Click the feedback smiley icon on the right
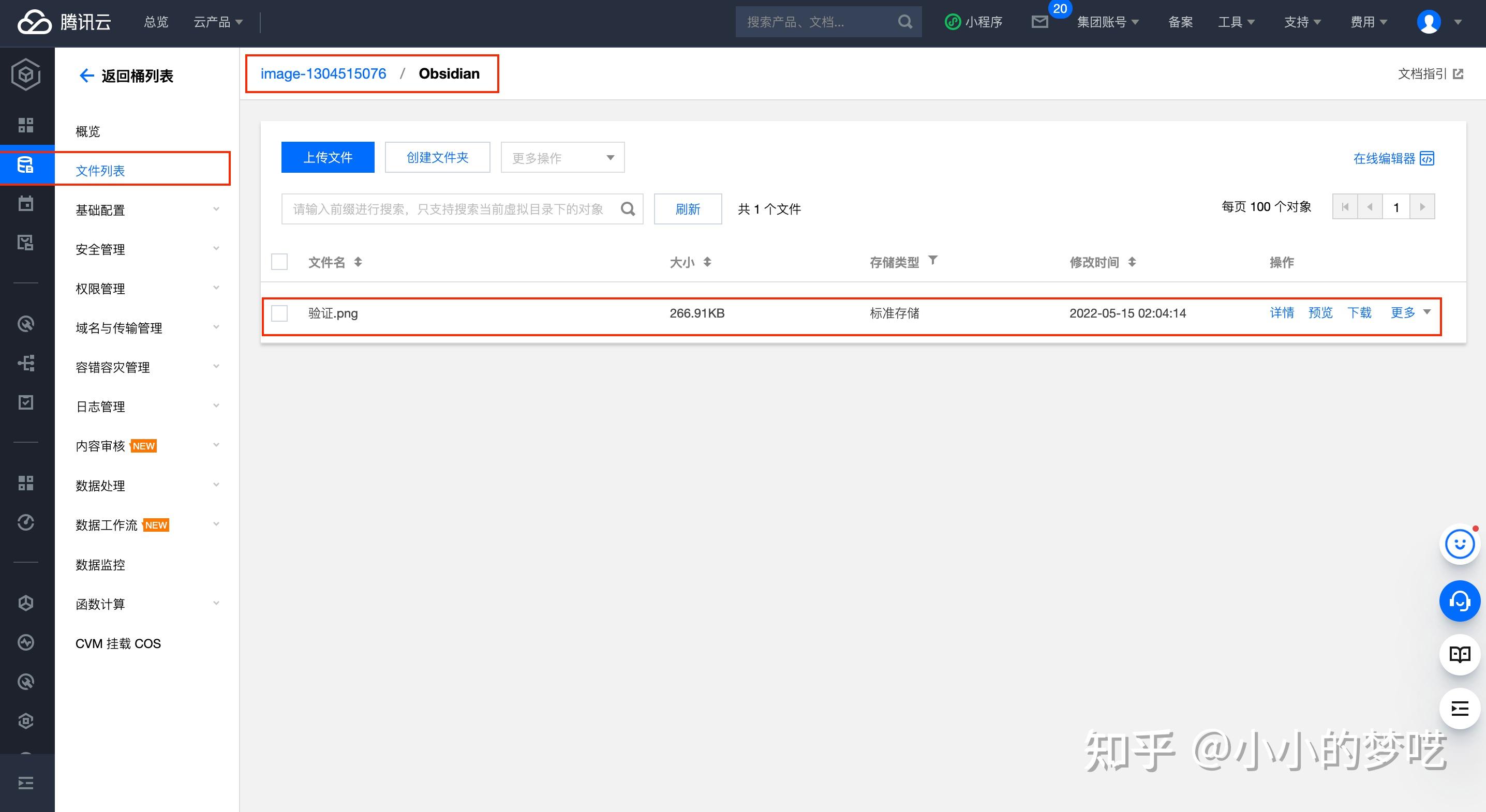Image resolution: width=1486 pixels, height=812 pixels. coord(1460,543)
